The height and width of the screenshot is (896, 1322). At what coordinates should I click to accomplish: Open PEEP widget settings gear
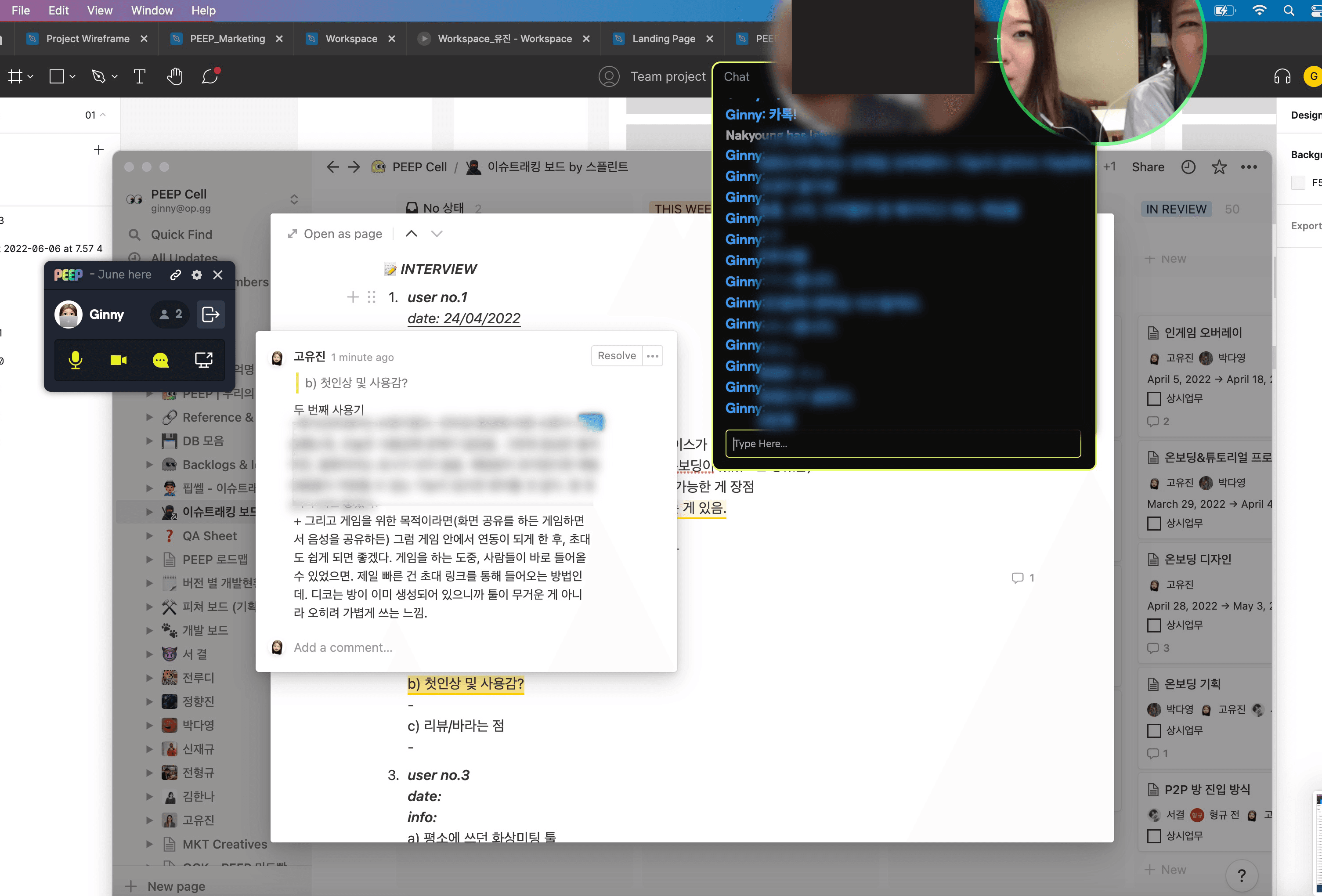pyautogui.click(x=197, y=275)
